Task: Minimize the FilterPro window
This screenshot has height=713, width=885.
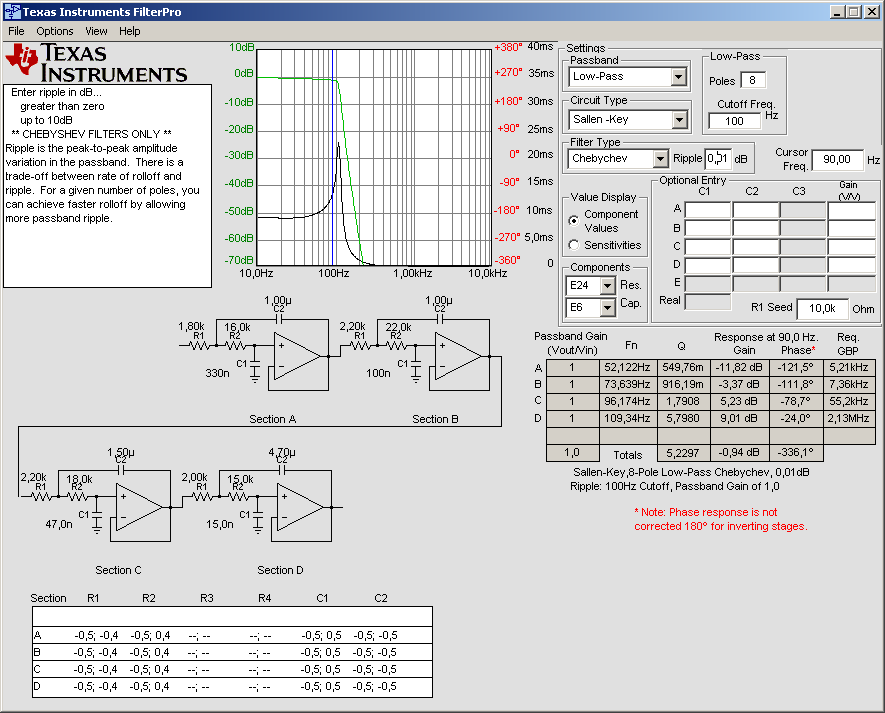Action: pyautogui.click(x=837, y=12)
